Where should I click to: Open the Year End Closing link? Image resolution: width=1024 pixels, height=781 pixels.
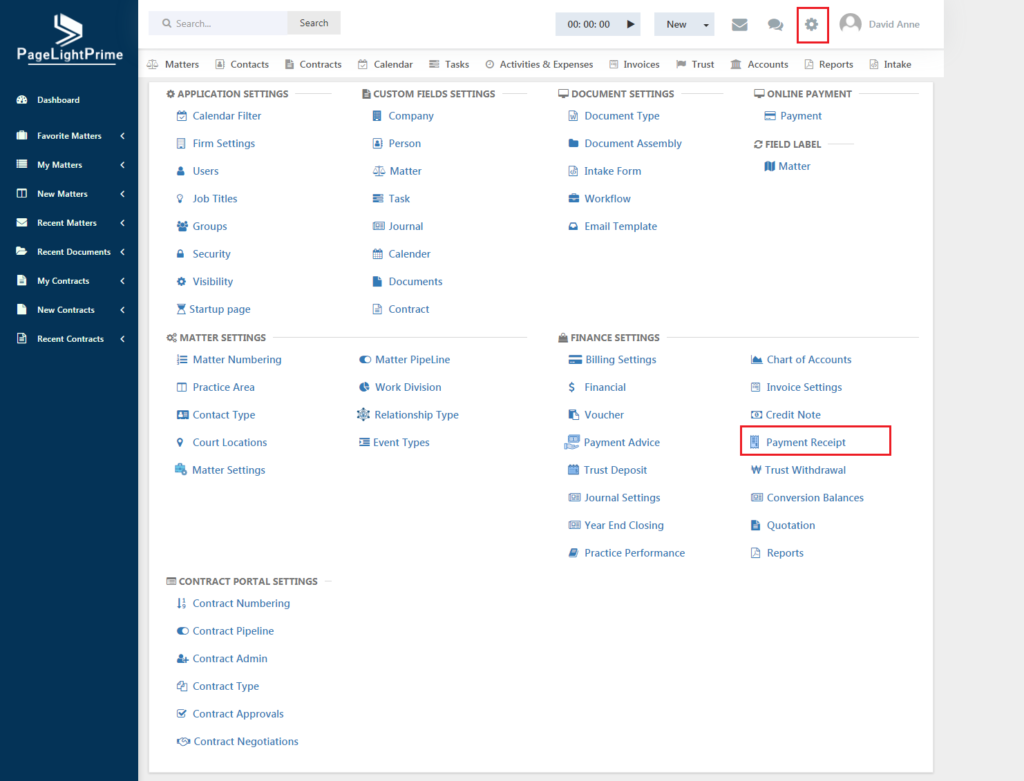(624, 525)
